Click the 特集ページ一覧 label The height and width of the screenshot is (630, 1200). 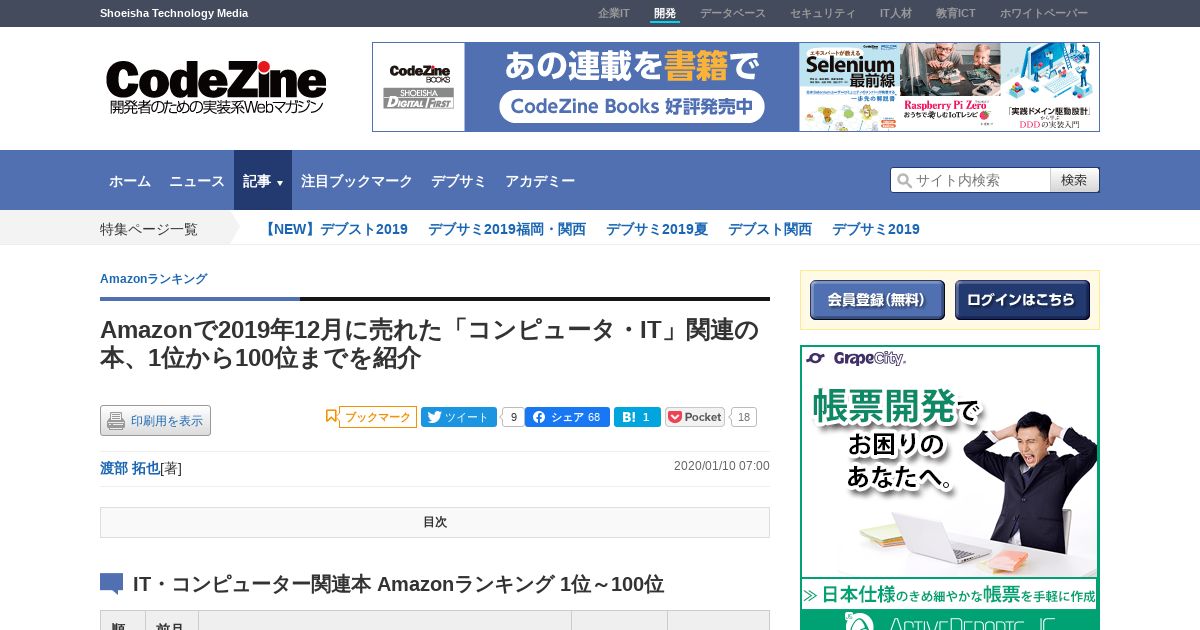tap(149, 229)
